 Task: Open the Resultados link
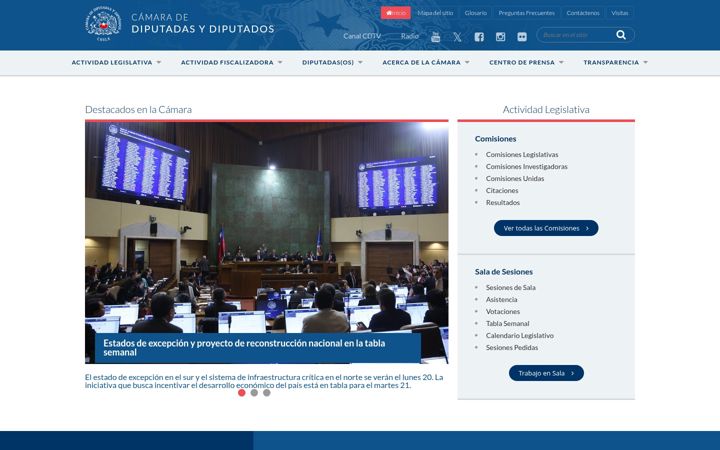(x=503, y=202)
